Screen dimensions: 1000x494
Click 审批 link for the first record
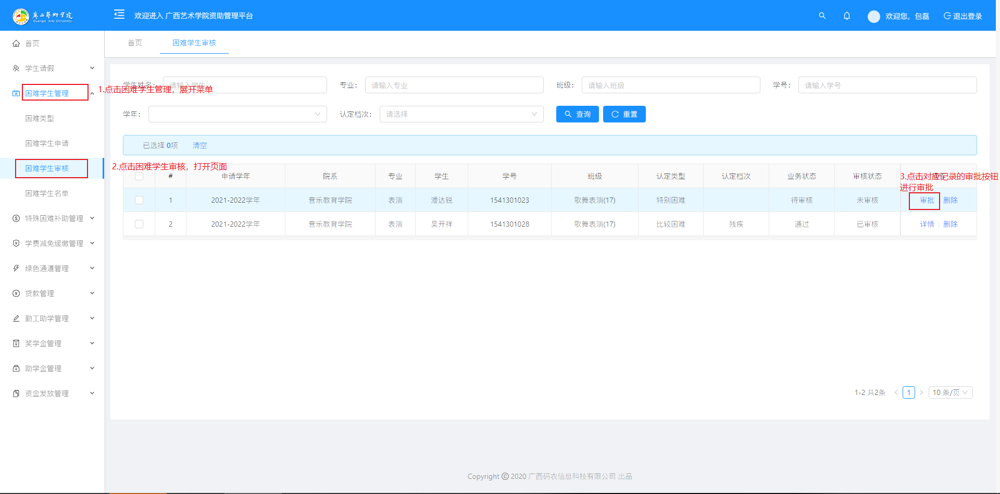tap(927, 200)
